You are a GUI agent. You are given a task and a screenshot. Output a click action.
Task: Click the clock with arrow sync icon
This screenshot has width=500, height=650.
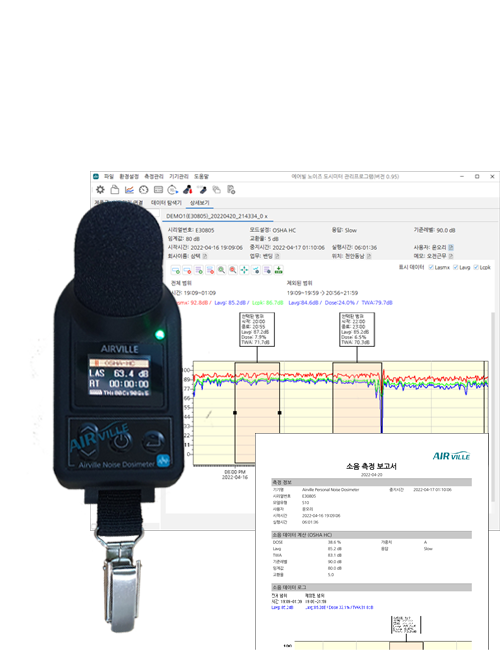click(x=172, y=189)
